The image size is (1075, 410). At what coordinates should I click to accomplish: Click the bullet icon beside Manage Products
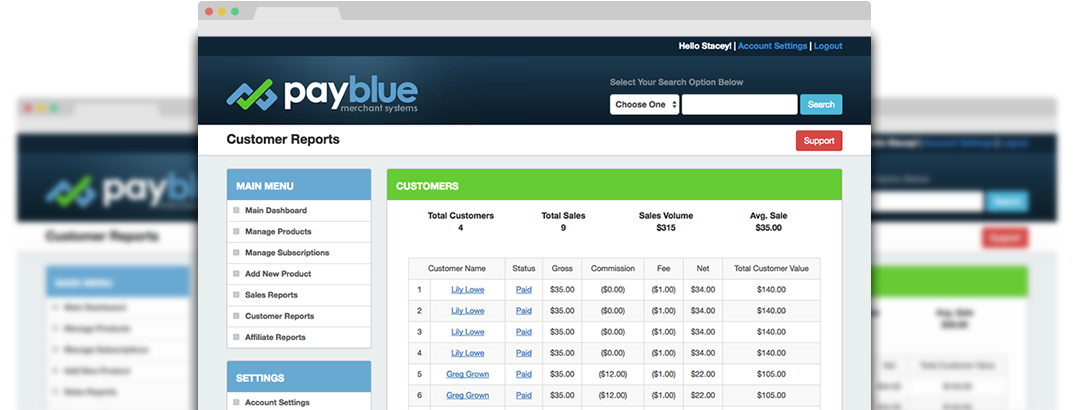click(x=237, y=232)
